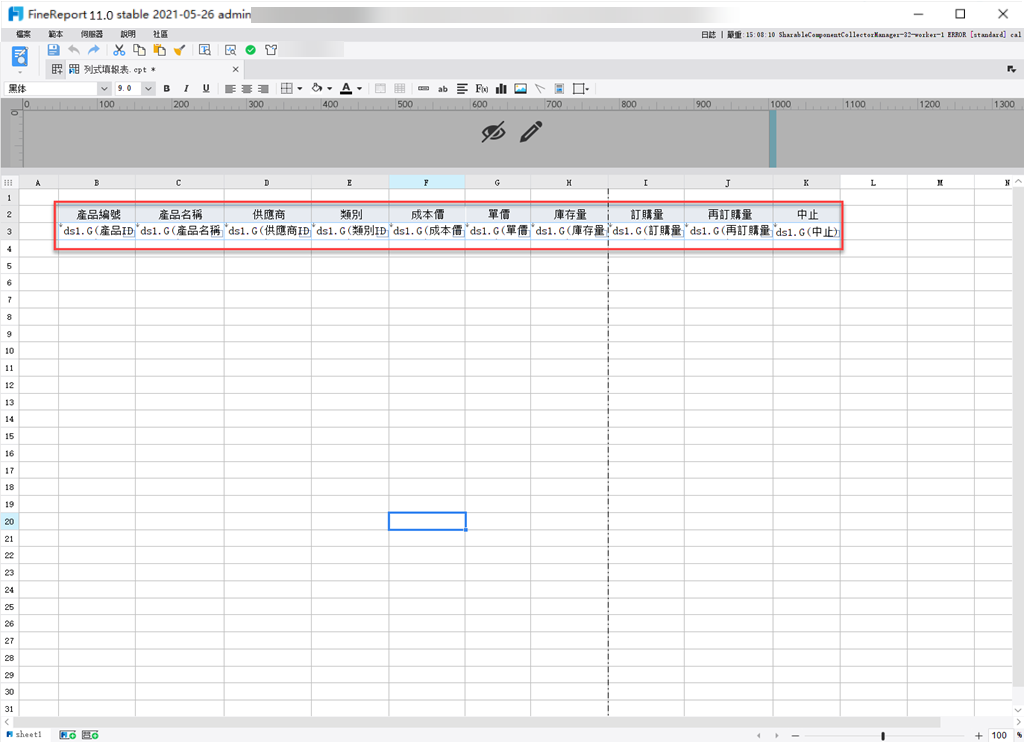Viewport: 1024px width, 742px height.
Task: Toggle bold formatting
Action: [167, 89]
